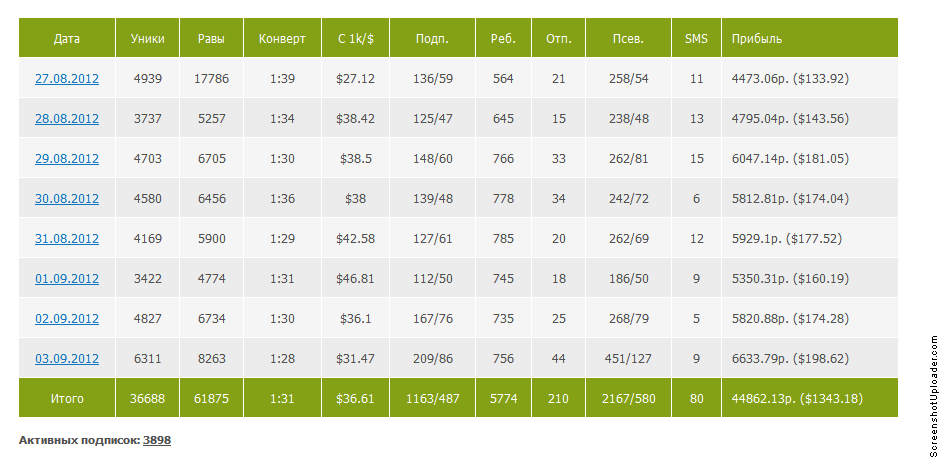Open the 31.08.2012 date link

[67, 239]
